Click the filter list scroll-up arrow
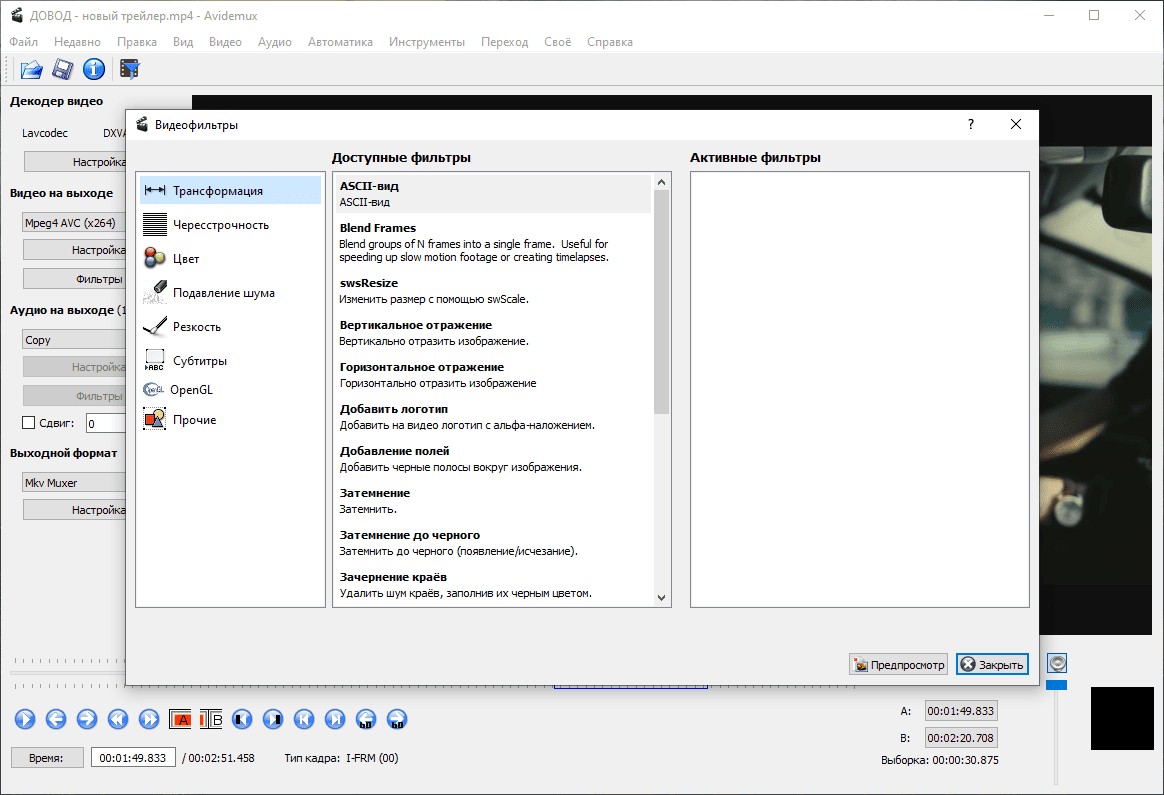 click(661, 182)
